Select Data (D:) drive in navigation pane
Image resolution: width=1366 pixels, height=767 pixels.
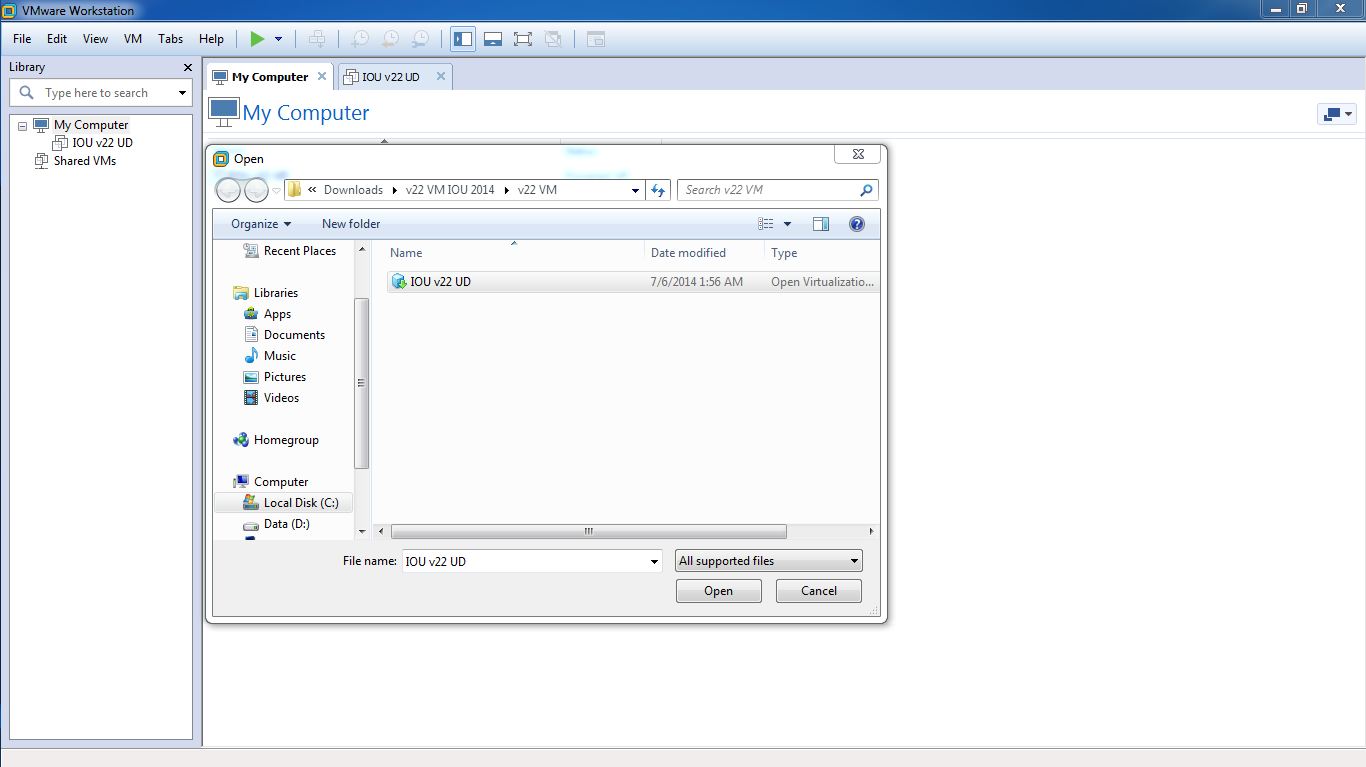(286, 524)
